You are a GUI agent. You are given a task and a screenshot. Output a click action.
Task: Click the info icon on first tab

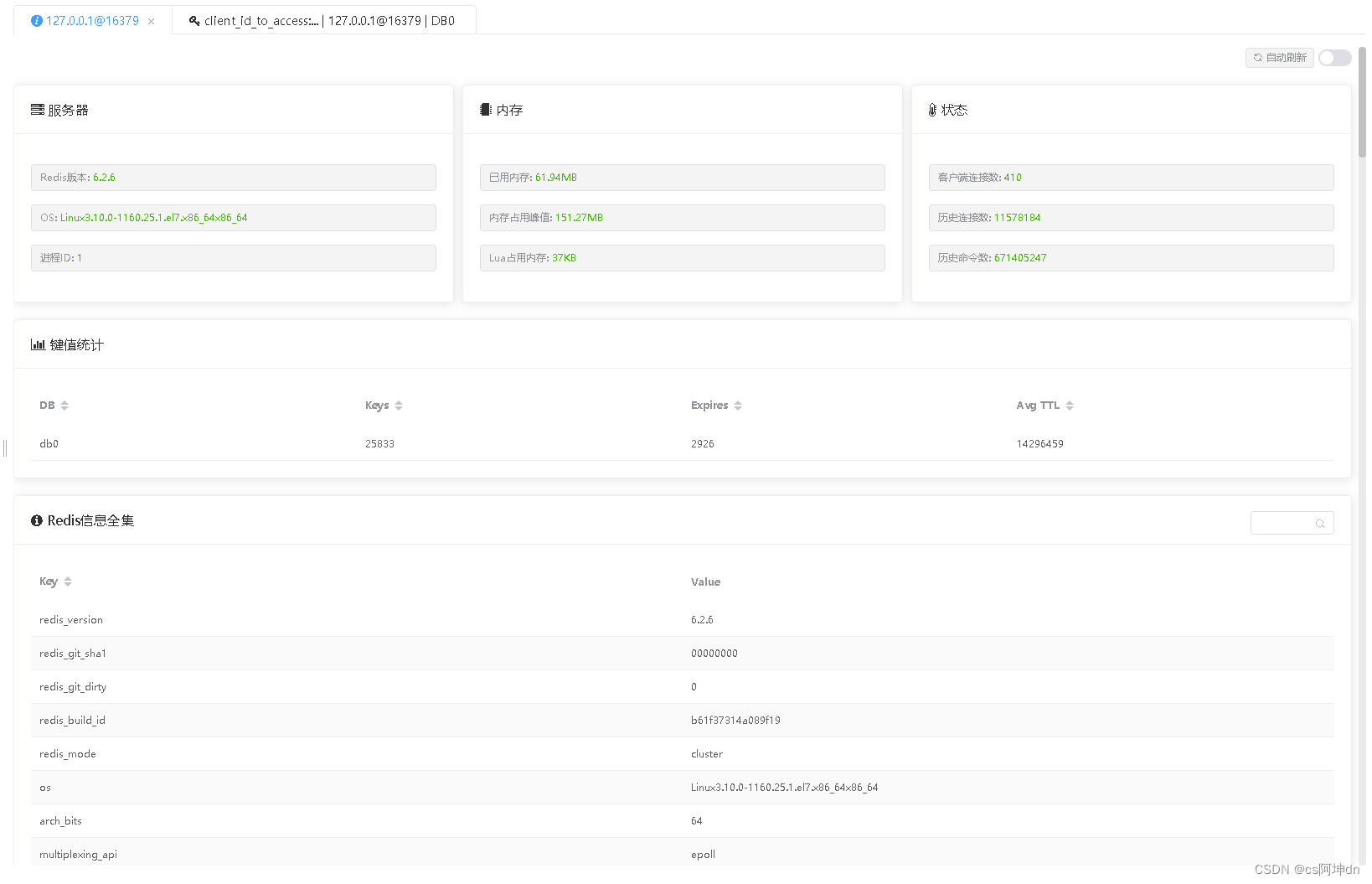coord(37,21)
